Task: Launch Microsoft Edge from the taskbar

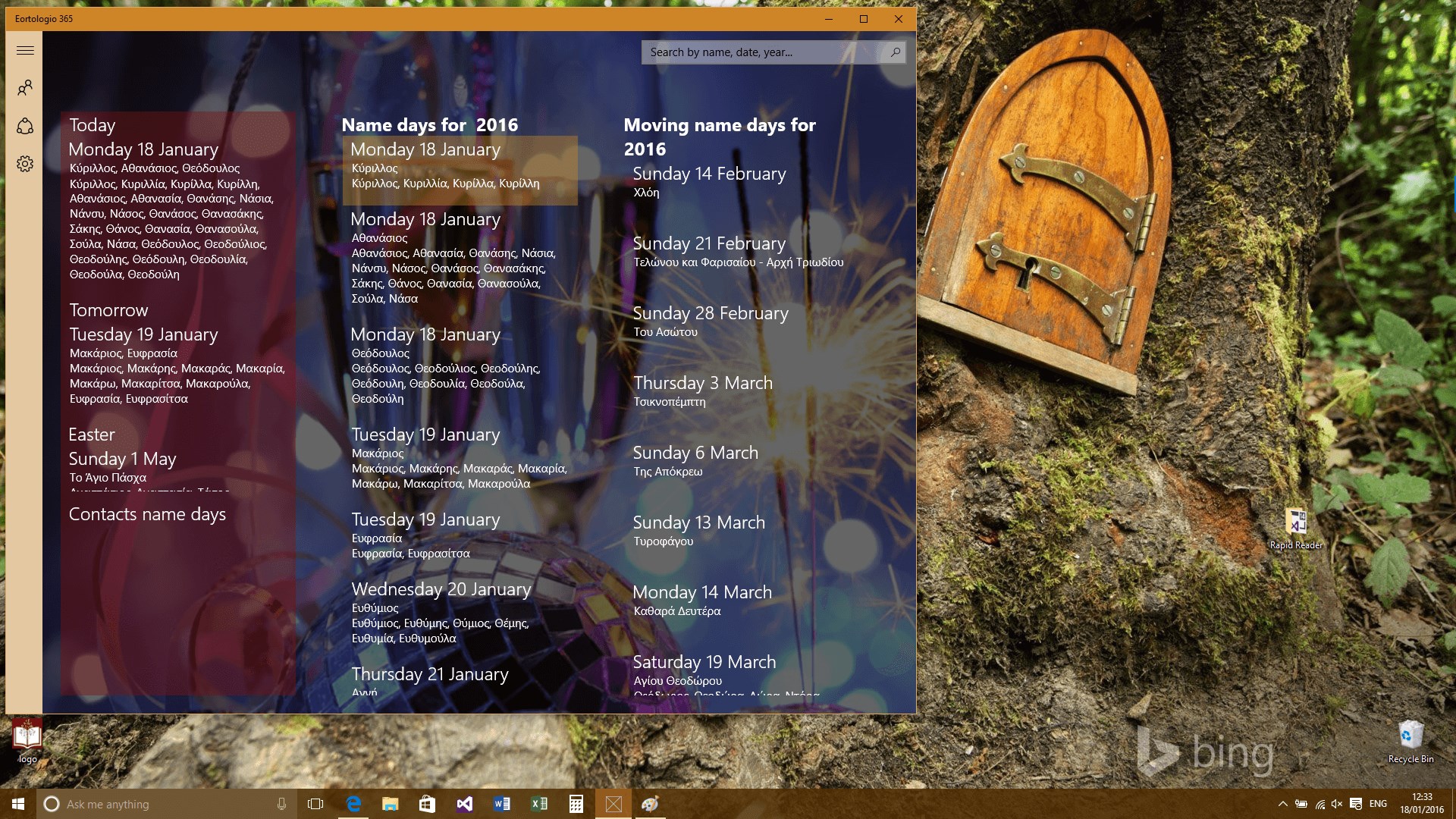Action: pyautogui.click(x=353, y=804)
